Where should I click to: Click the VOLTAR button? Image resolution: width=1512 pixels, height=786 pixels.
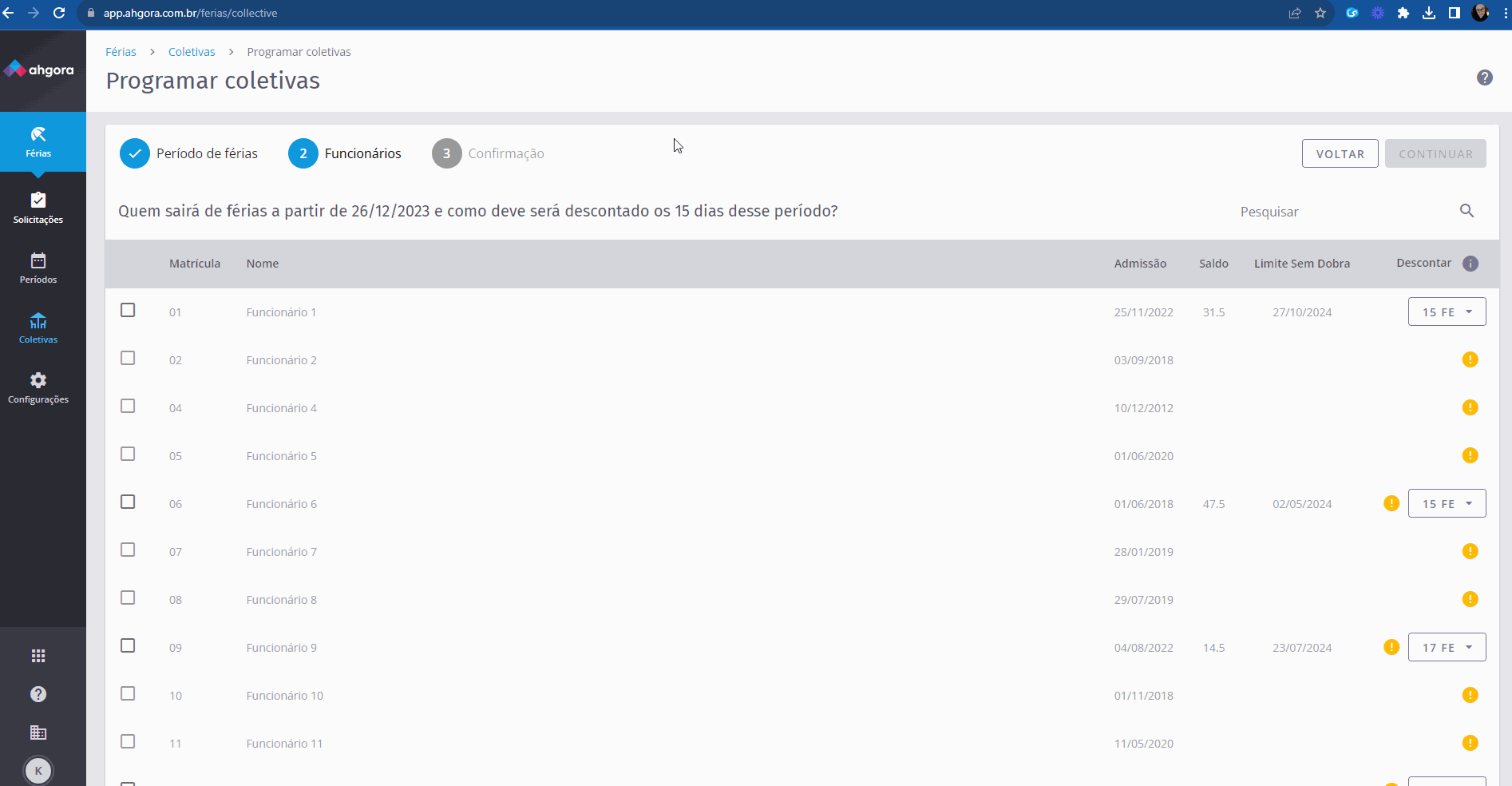[1340, 153]
